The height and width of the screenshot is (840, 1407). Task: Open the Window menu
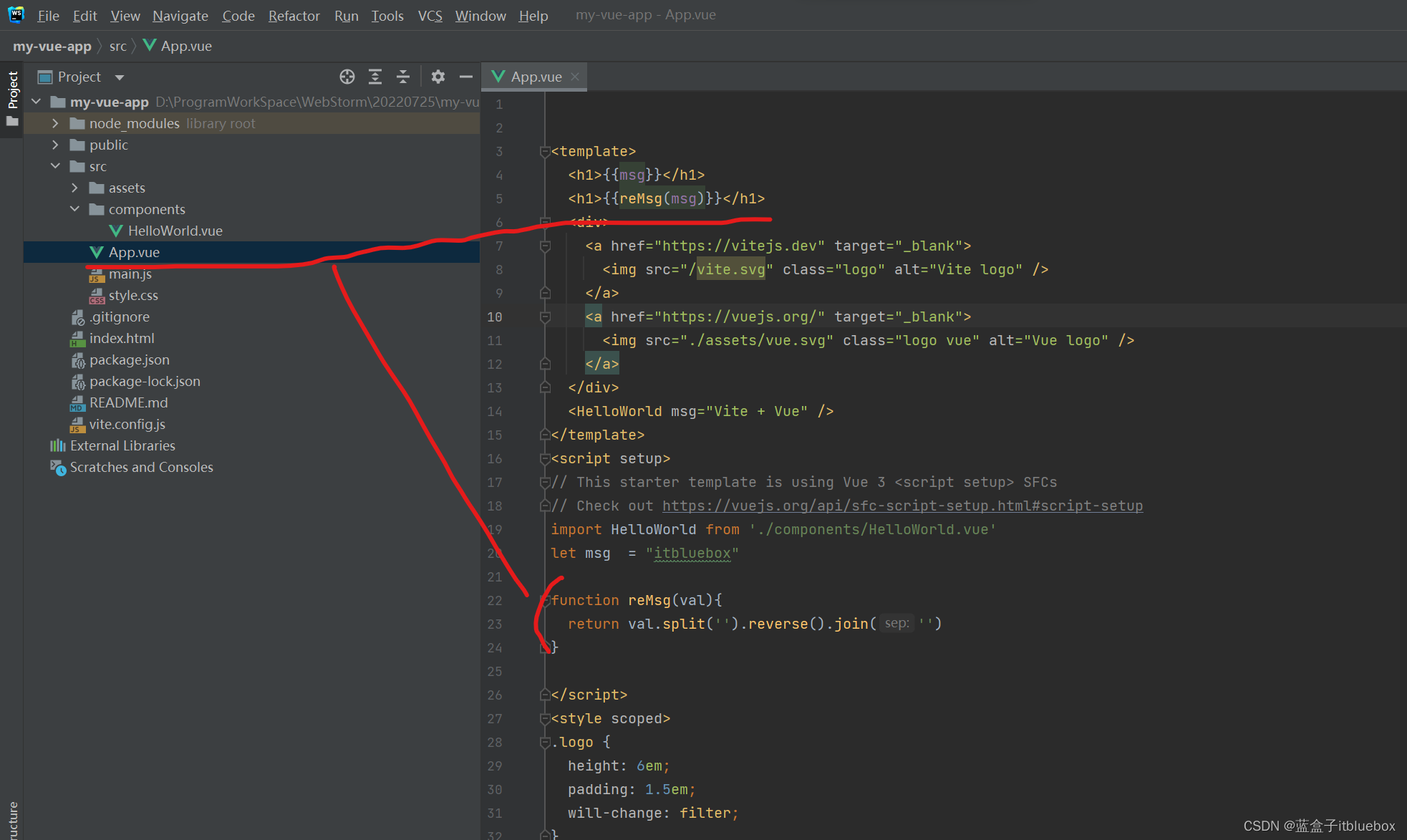480,15
